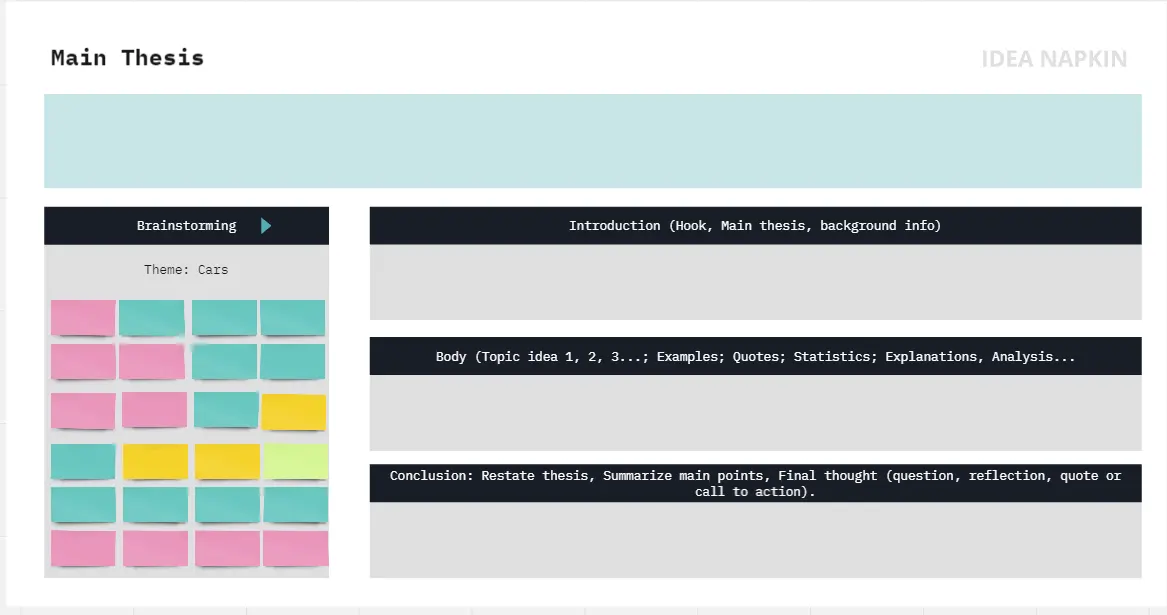Viewport: 1167px width, 615px height.
Task: Select the Conclusion section header bar
Action: coord(755,483)
